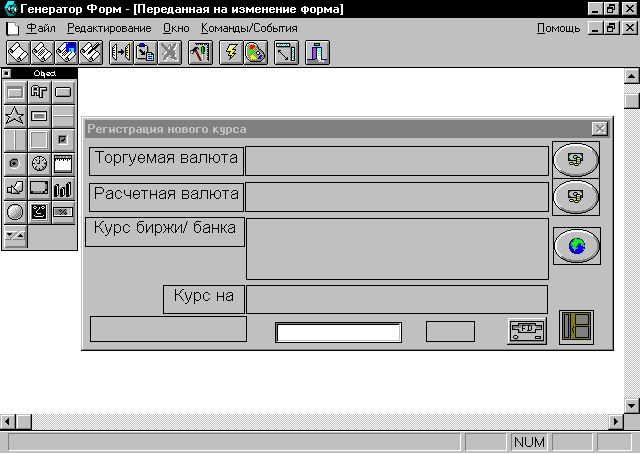Open the Помощь help menu
This screenshot has height=454, width=640.
click(x=558, y=29)
